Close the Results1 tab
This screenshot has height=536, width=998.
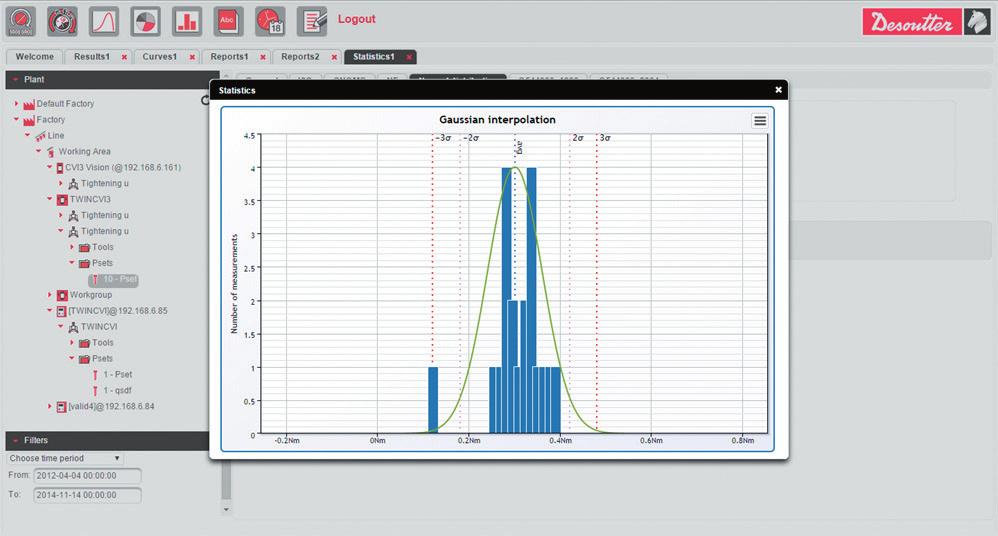pos(124,57)
